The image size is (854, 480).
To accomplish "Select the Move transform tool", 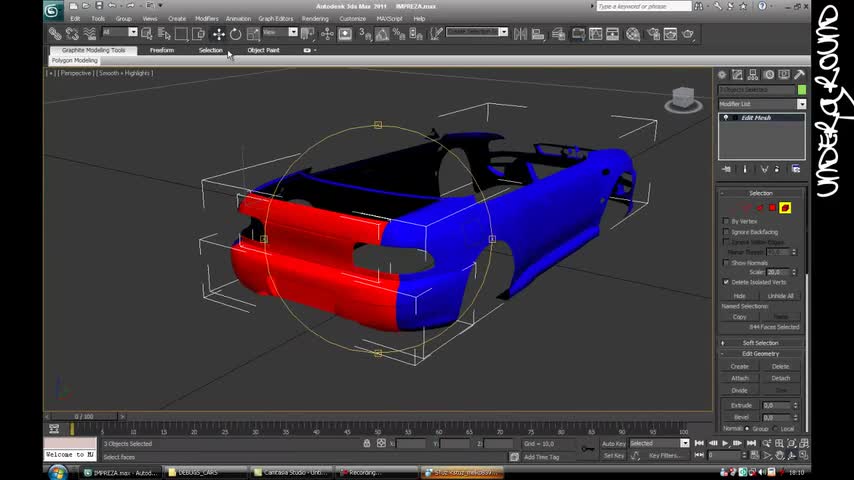I will click(x=218, y=34).
